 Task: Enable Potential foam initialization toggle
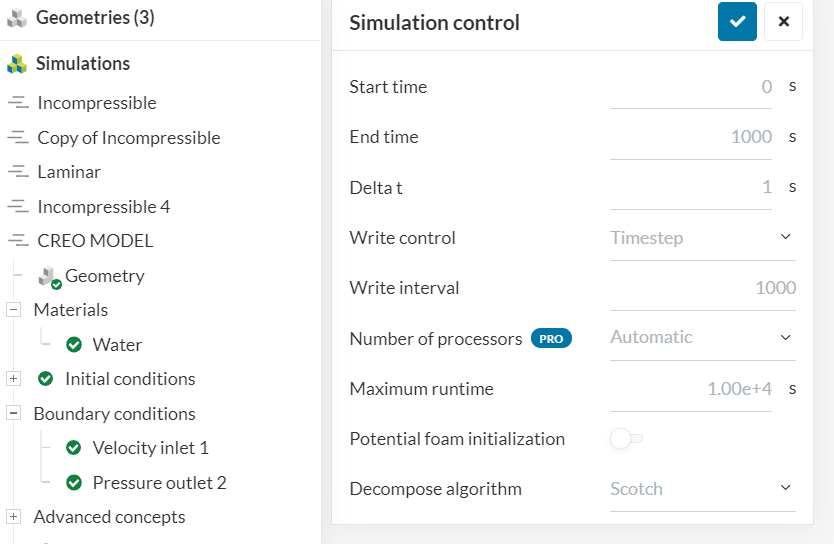(626, 439)
